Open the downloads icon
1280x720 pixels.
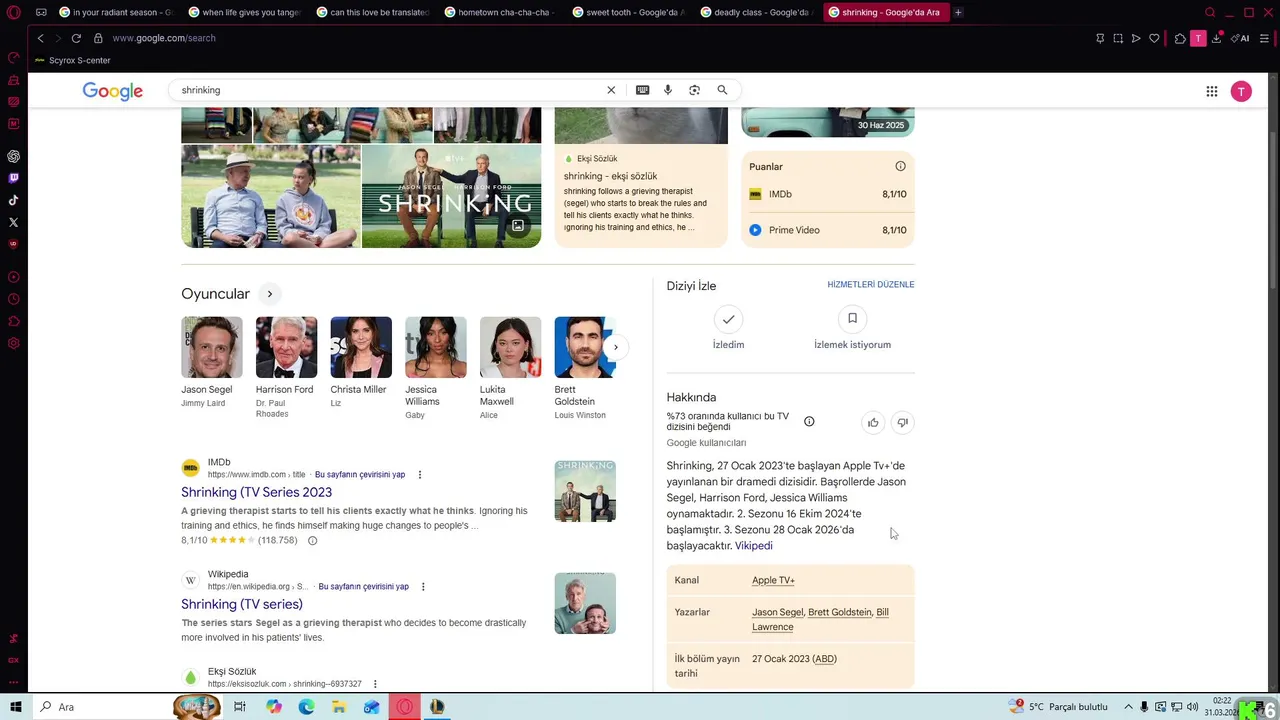pos(1216,38)
